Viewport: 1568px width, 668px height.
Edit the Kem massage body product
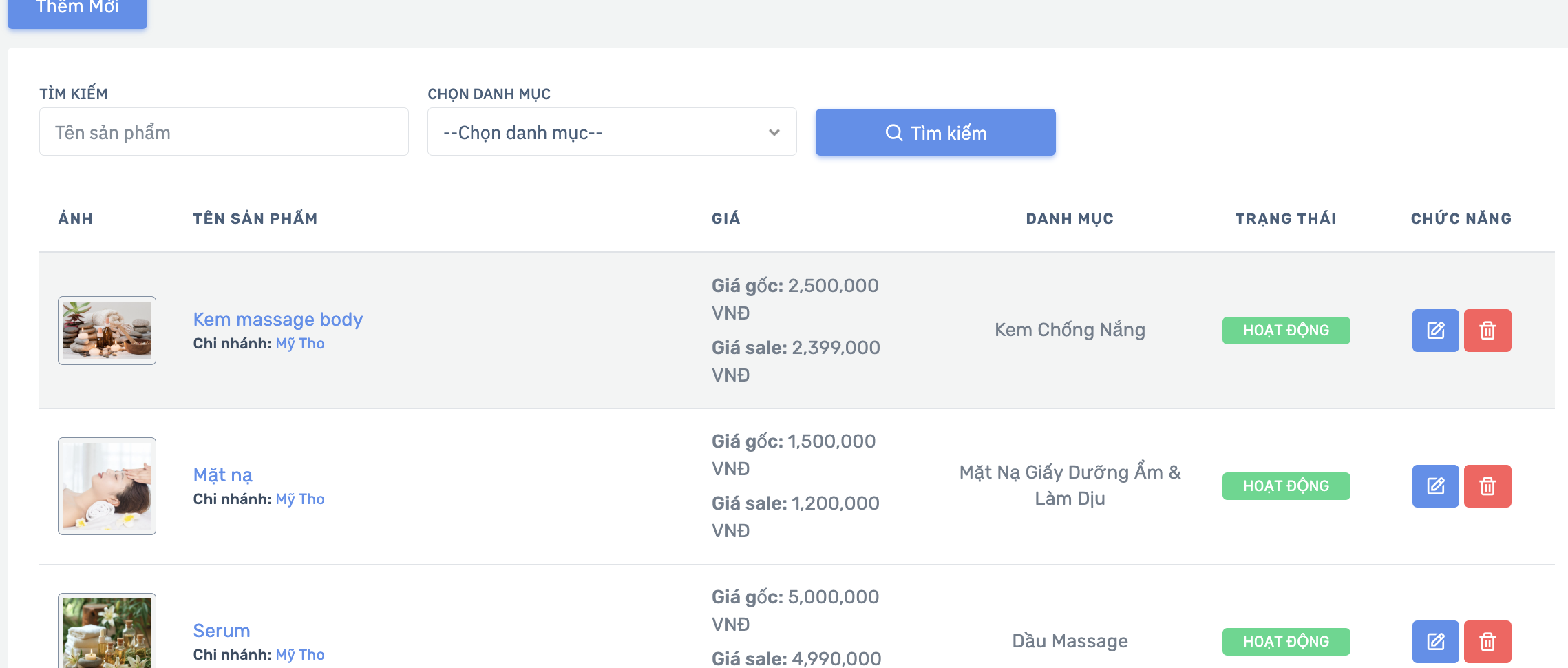(1435, 331)
